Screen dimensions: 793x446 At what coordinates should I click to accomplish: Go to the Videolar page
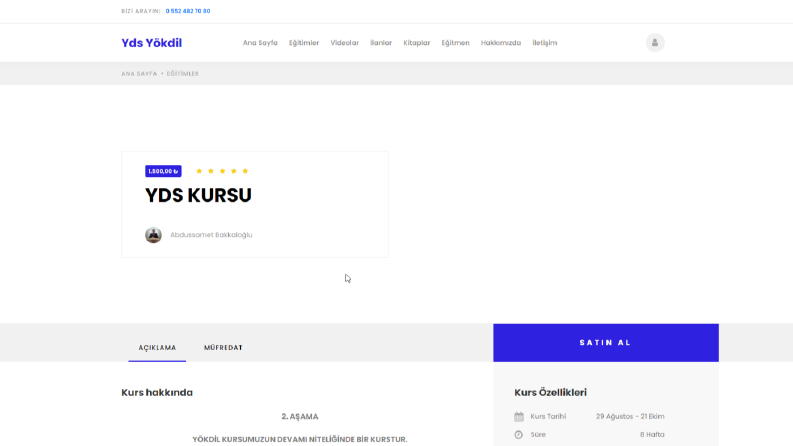click(x=344, y=43)
